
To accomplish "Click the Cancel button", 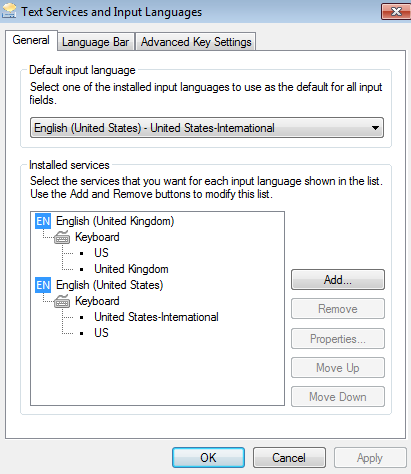I will click(x=289, y=458).
